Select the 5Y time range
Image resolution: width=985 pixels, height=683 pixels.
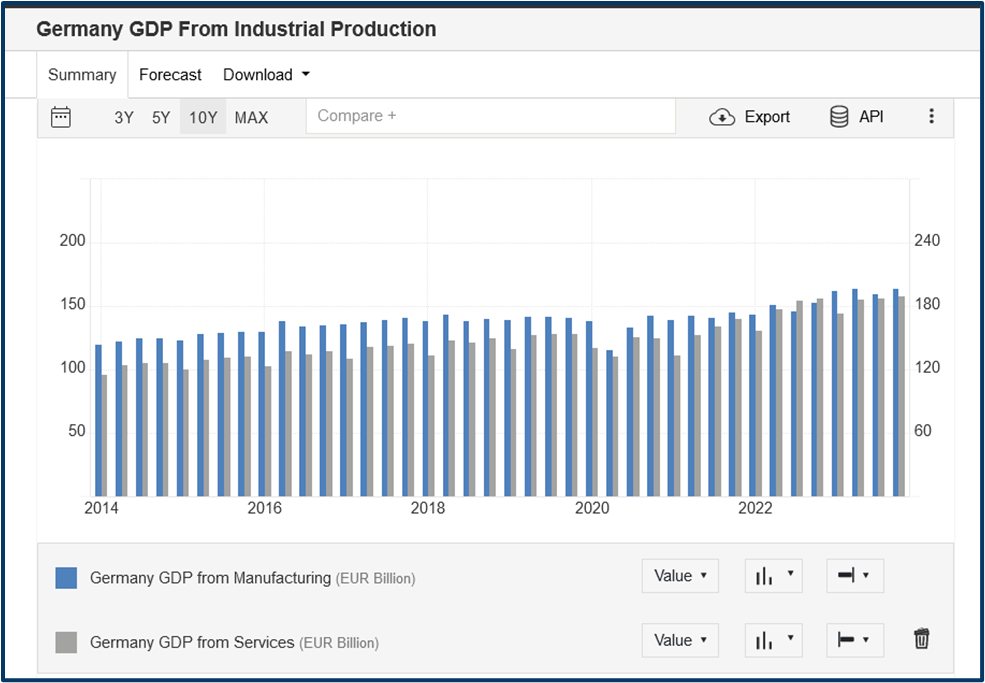coord(161,117)
